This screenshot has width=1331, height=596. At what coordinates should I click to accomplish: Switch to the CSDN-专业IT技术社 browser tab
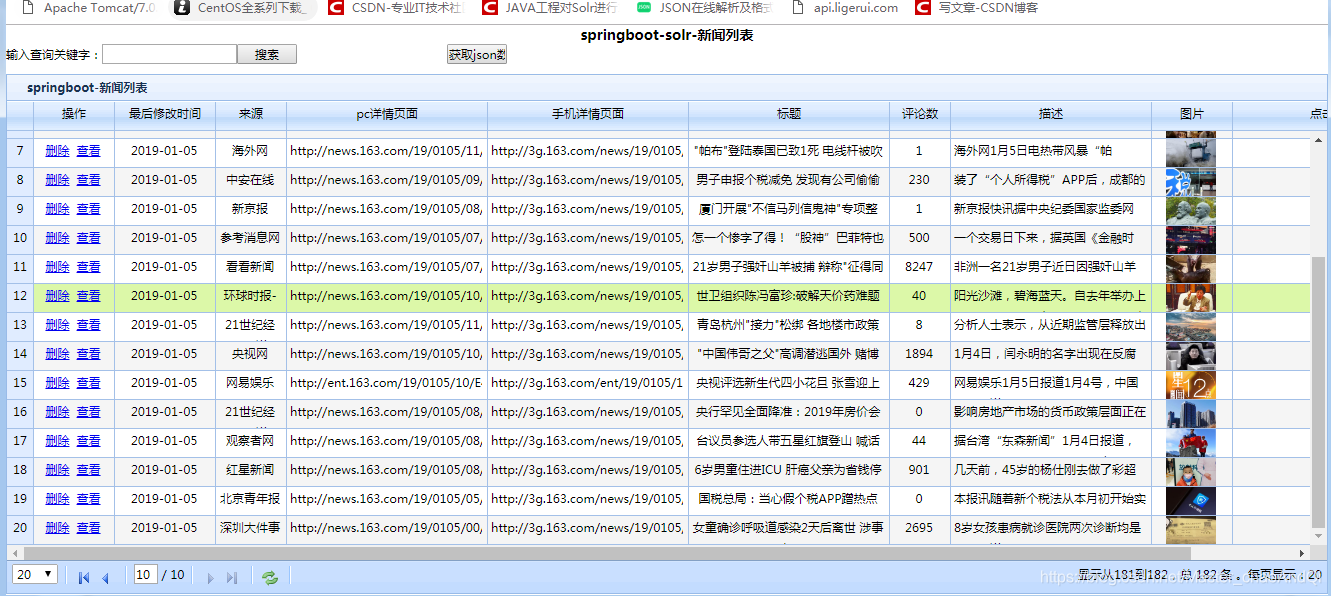[395, 8]
